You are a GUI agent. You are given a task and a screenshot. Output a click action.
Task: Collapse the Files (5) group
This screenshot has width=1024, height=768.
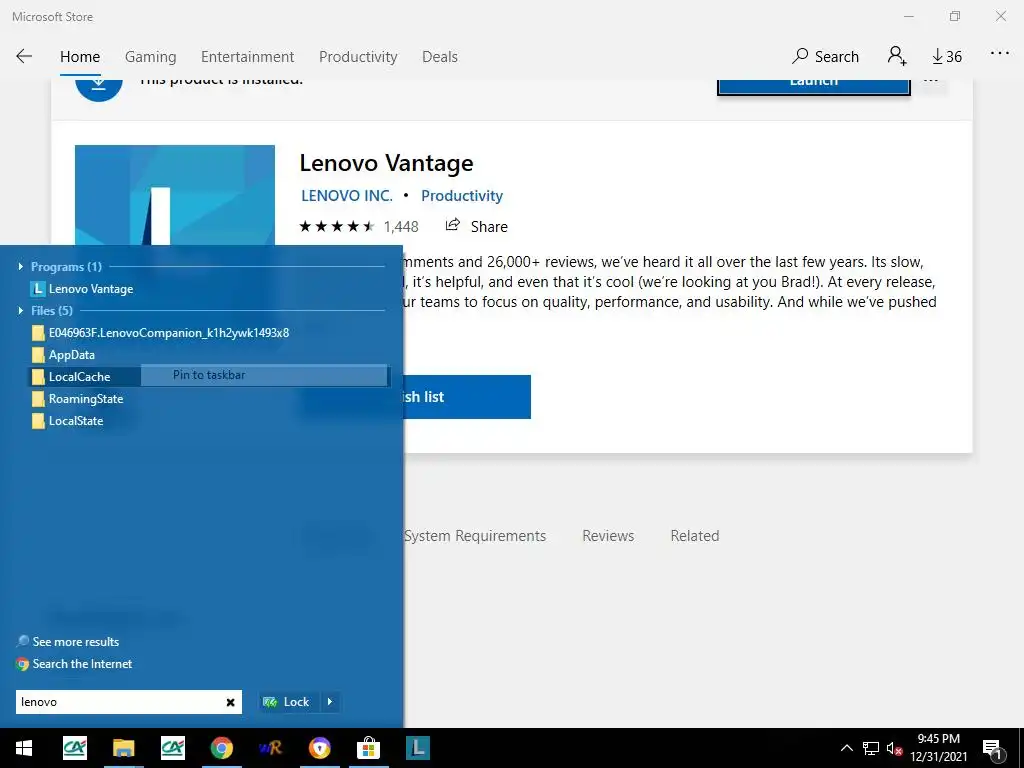21,310
